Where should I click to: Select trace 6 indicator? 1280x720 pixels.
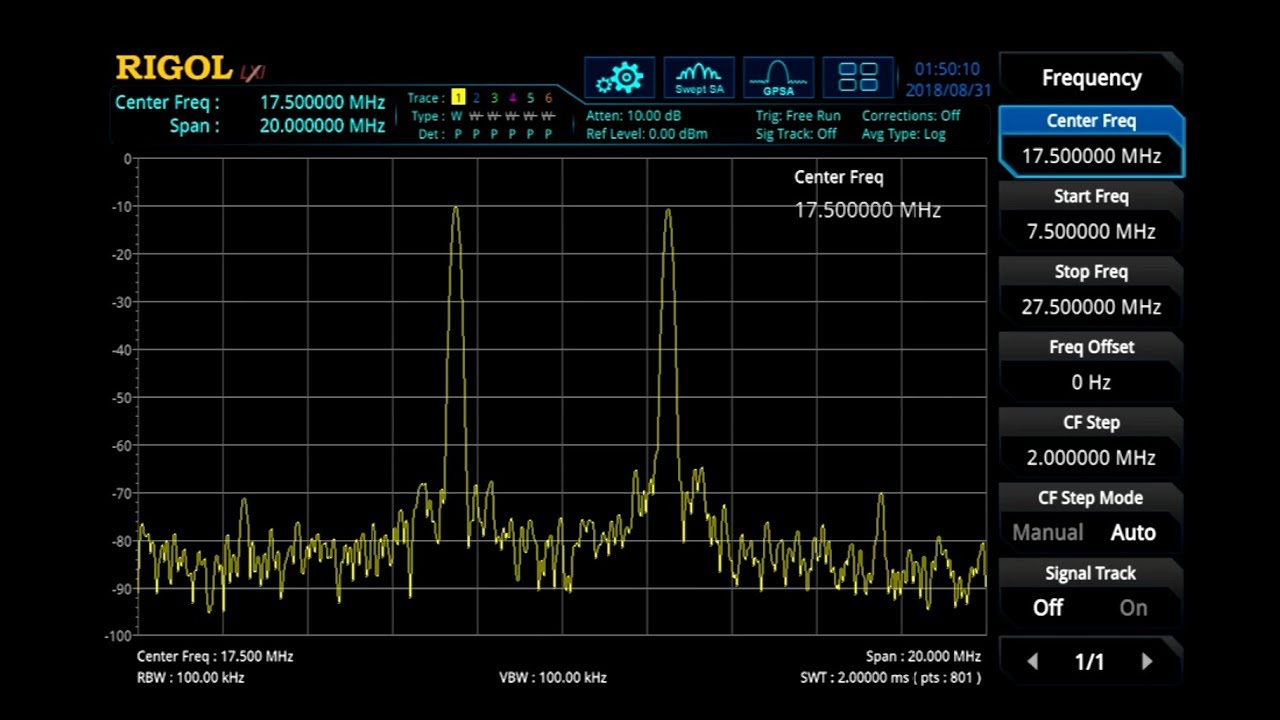click(548, 98)
